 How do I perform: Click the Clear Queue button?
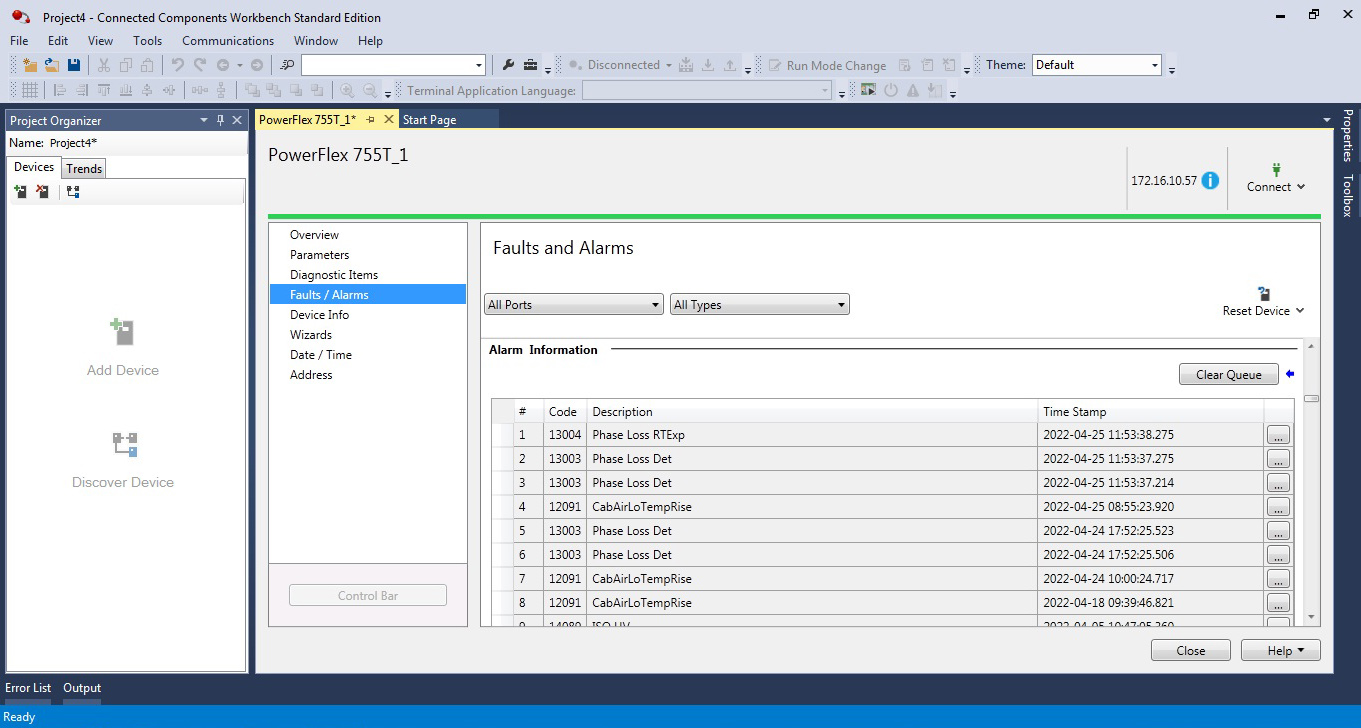click(1229, 375)
